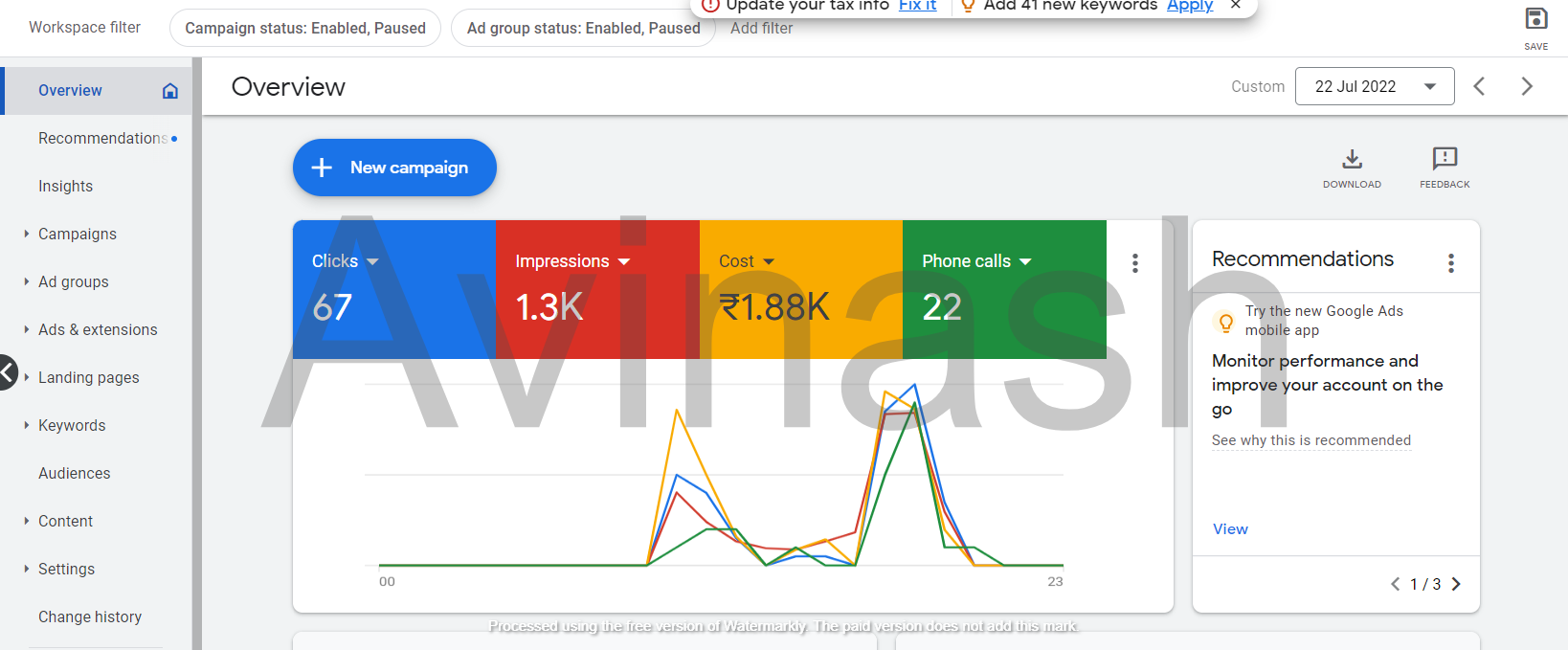Open the Recommendations card three-dot menu
Image resolution: width=1568 pixels, height=650 pixels.
tap(1451, 263)
